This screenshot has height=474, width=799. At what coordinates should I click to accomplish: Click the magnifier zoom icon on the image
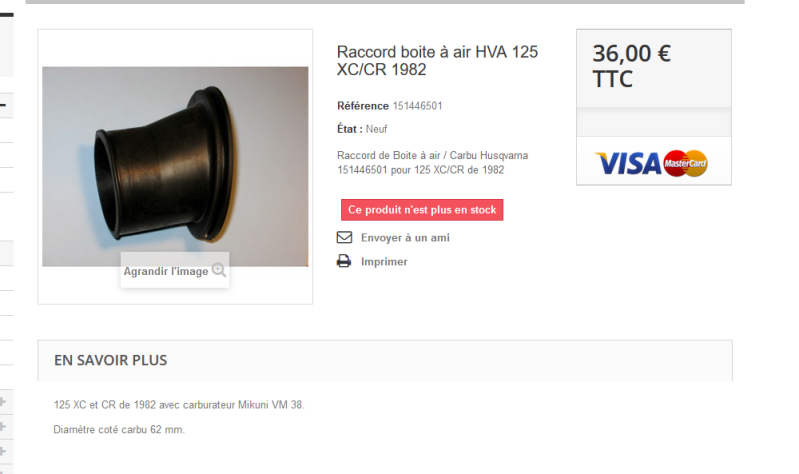click(219, 270)
